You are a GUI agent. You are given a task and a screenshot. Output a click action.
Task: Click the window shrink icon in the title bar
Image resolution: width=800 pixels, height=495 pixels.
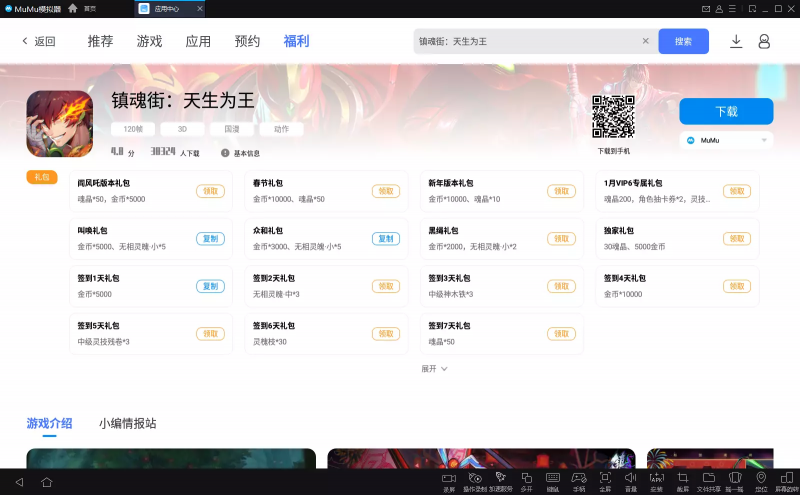tap(753, 9)
